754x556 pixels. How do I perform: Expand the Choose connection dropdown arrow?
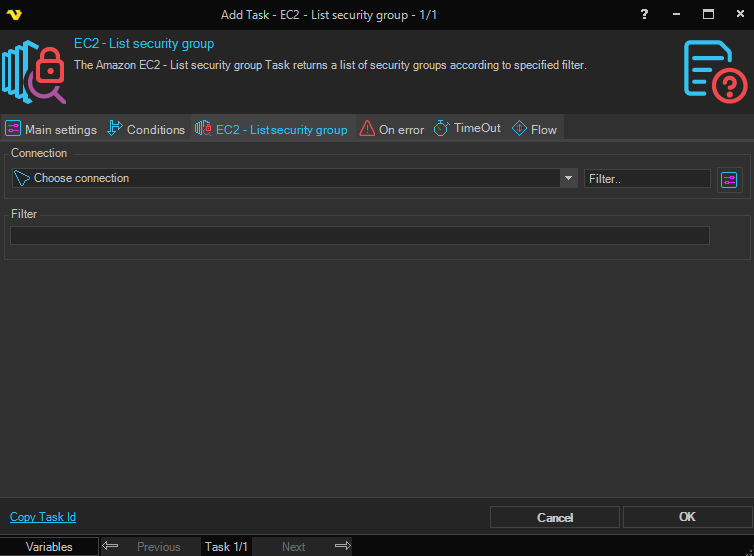pos(569,178)
